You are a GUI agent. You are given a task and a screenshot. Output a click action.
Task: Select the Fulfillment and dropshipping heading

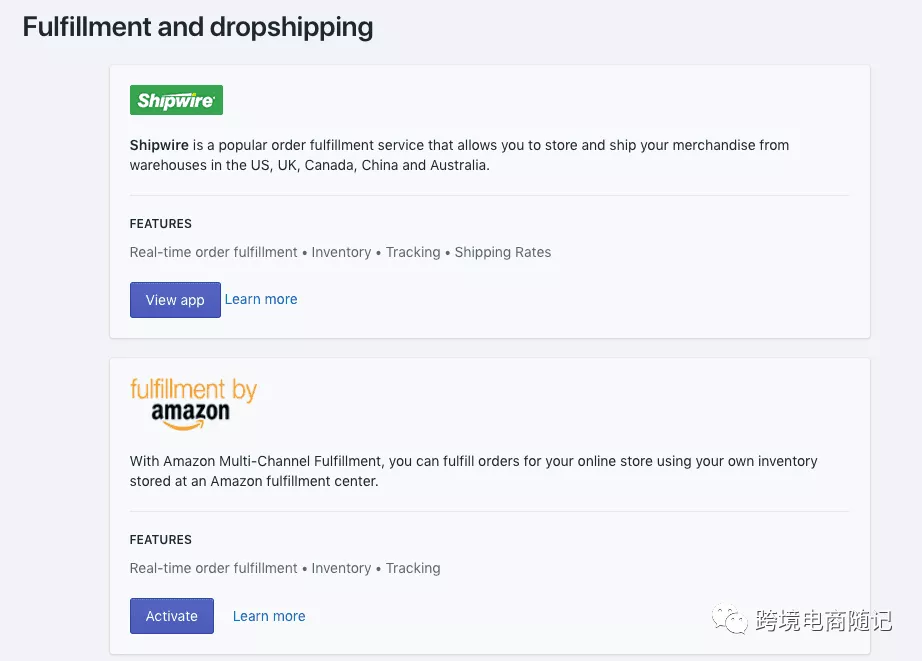coord(198,27)
